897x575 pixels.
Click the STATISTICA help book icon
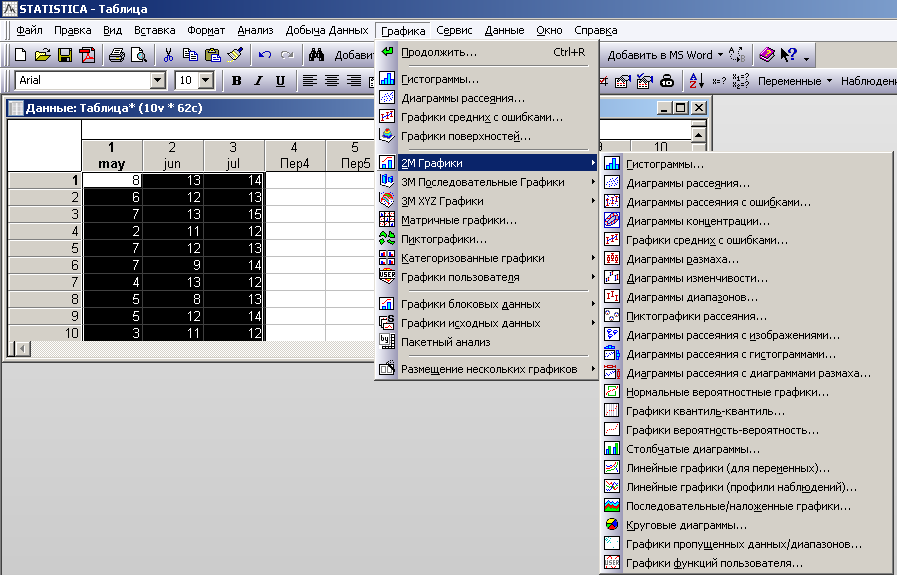click(767, 55)
